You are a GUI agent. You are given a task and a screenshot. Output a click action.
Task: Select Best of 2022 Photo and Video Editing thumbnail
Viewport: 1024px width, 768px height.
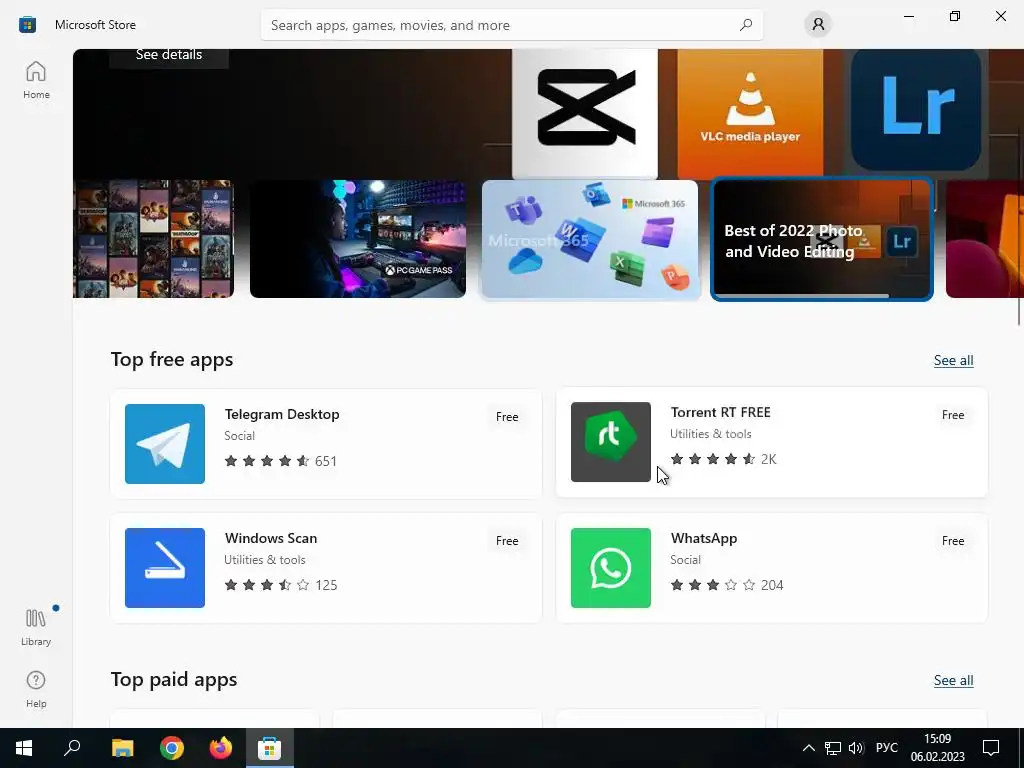point(822,239)
